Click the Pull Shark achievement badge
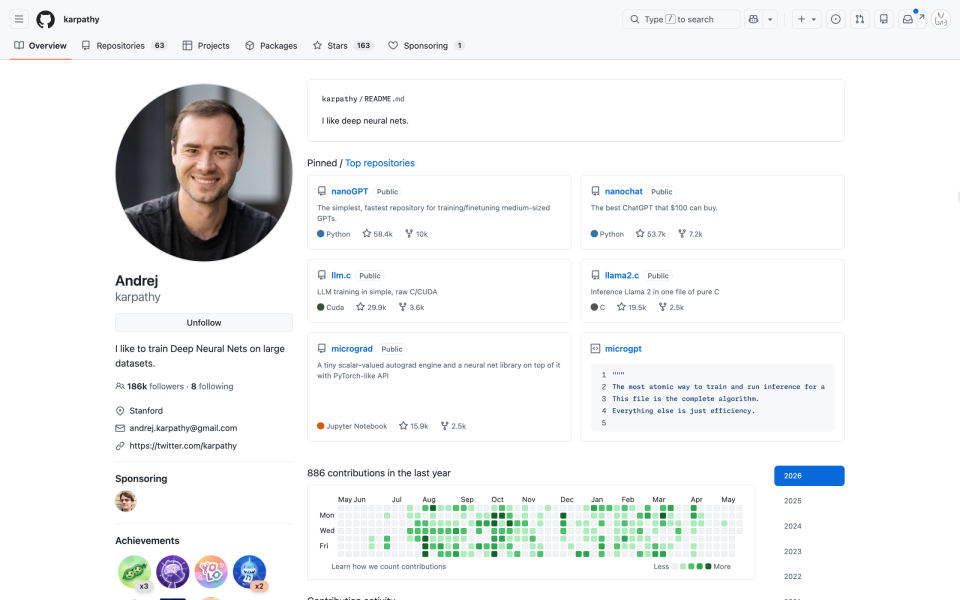The image size is (960, 600). [249, 572]
